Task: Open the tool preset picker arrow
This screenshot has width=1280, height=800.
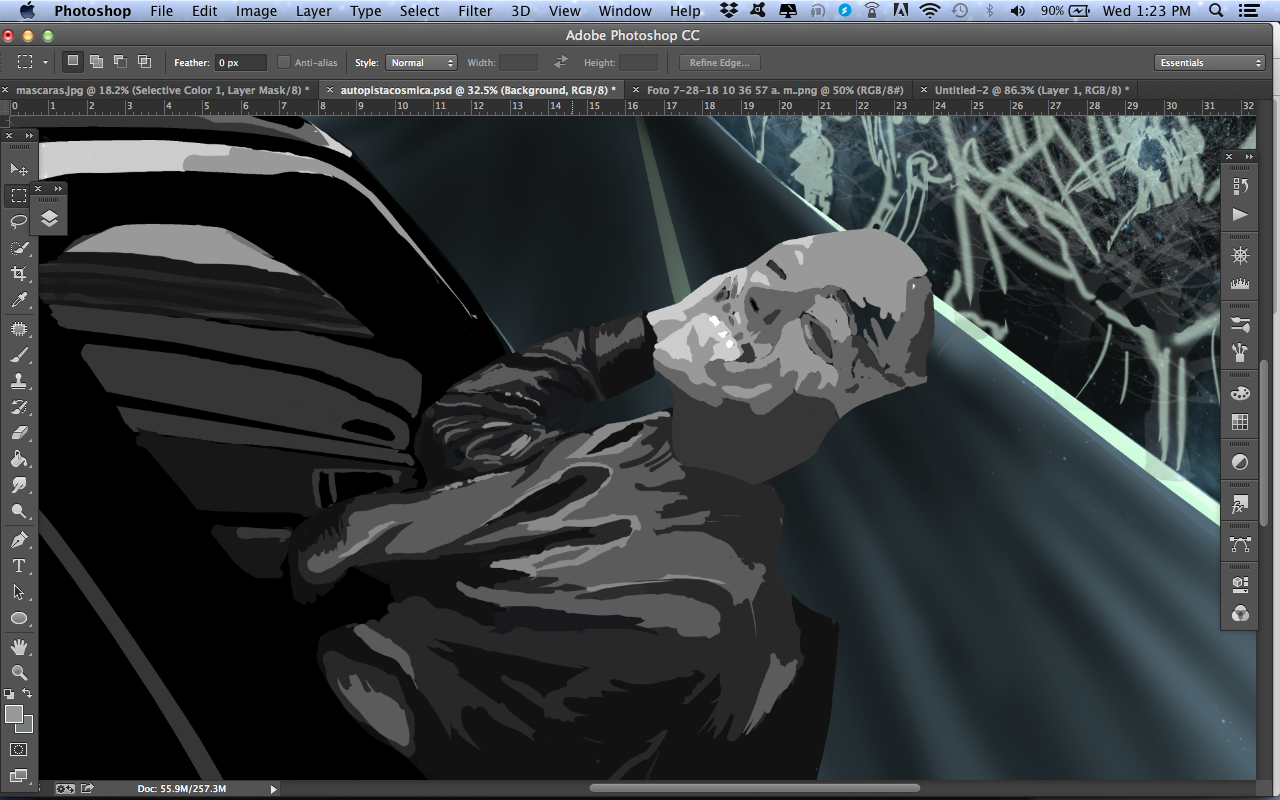Action: point(45,62)
